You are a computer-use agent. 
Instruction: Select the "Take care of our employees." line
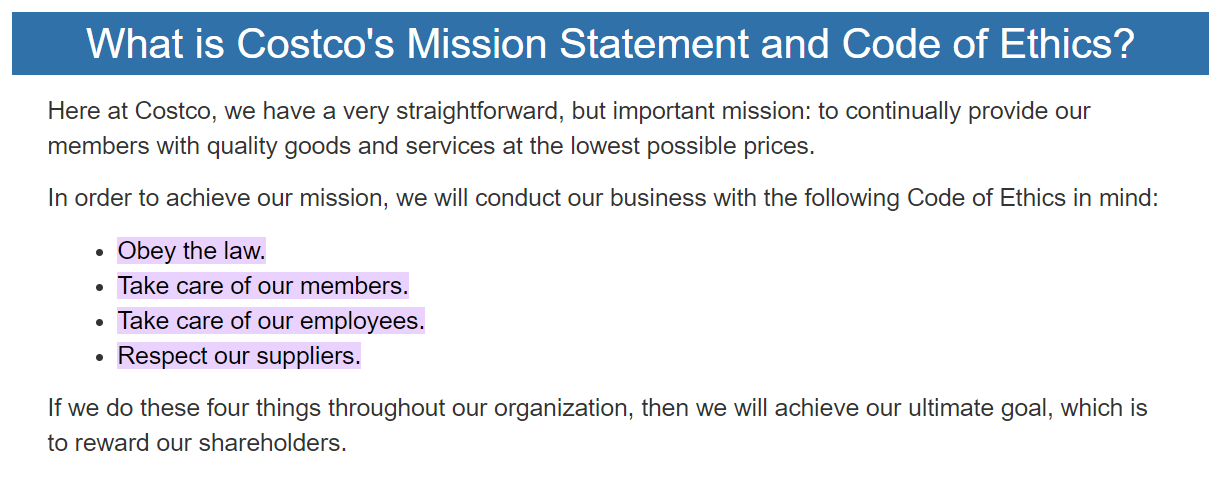tap(271, 321)
